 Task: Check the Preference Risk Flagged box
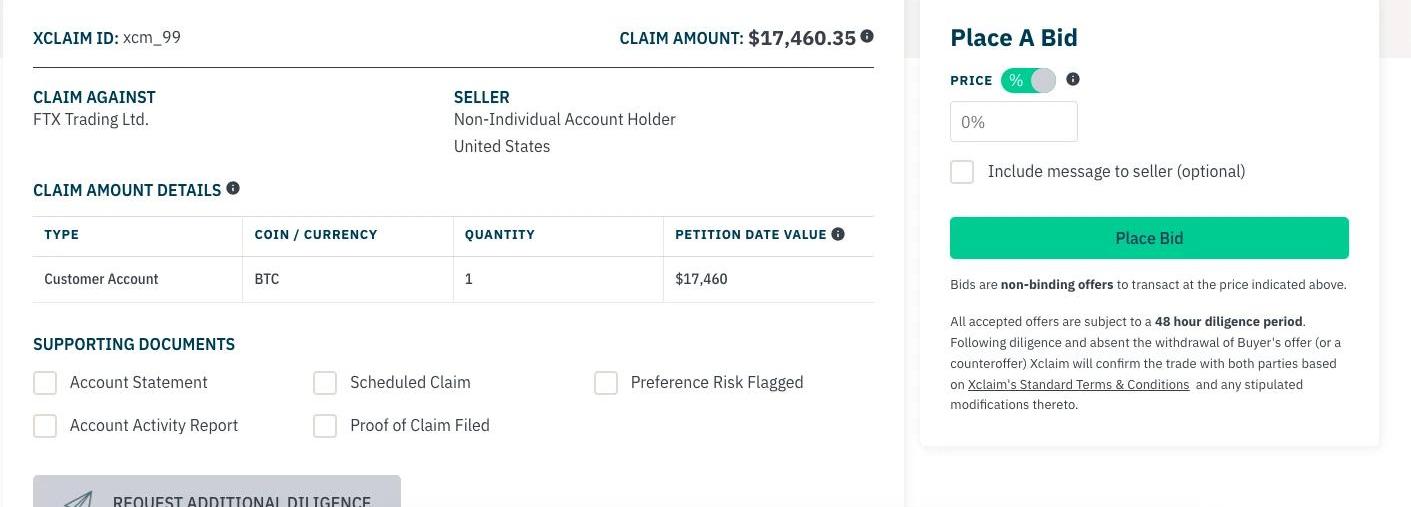(606, 383)
